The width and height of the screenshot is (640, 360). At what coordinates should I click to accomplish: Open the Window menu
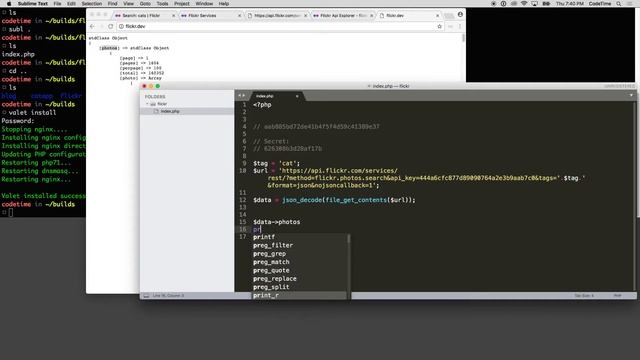click(x=204, y=4)
